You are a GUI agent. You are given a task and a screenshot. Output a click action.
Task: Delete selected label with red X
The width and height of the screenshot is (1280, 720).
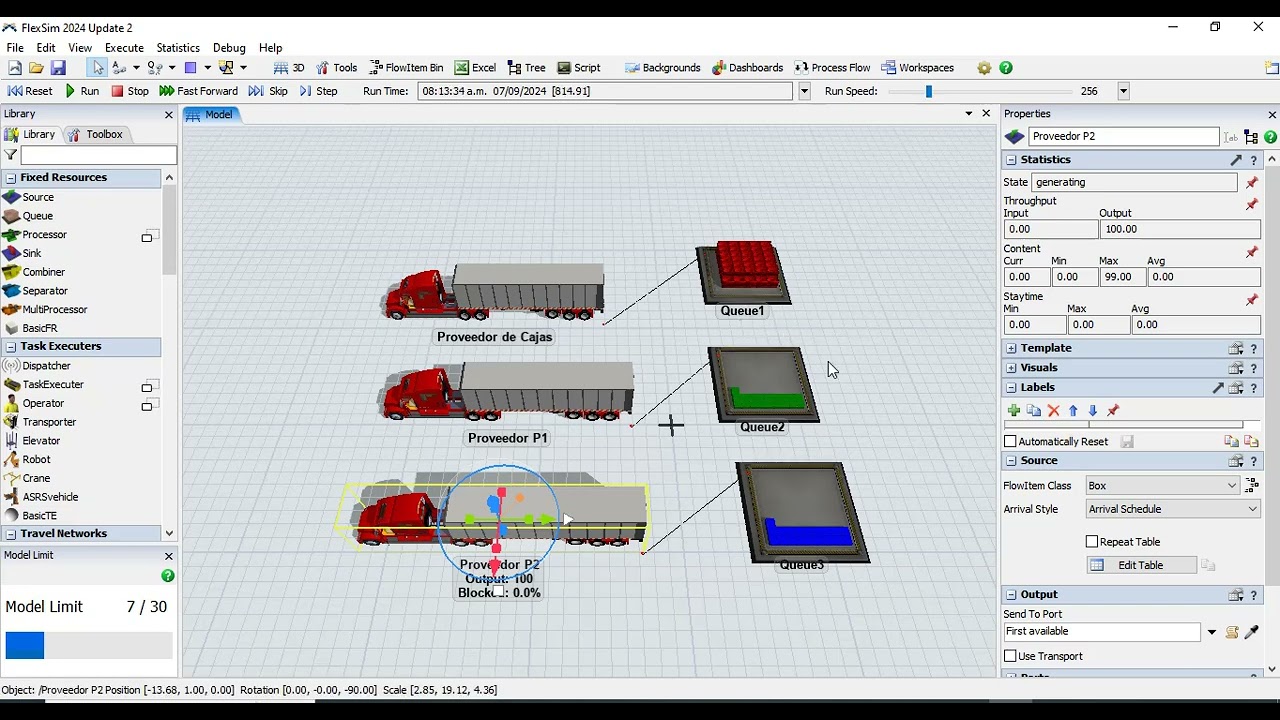1053,411
